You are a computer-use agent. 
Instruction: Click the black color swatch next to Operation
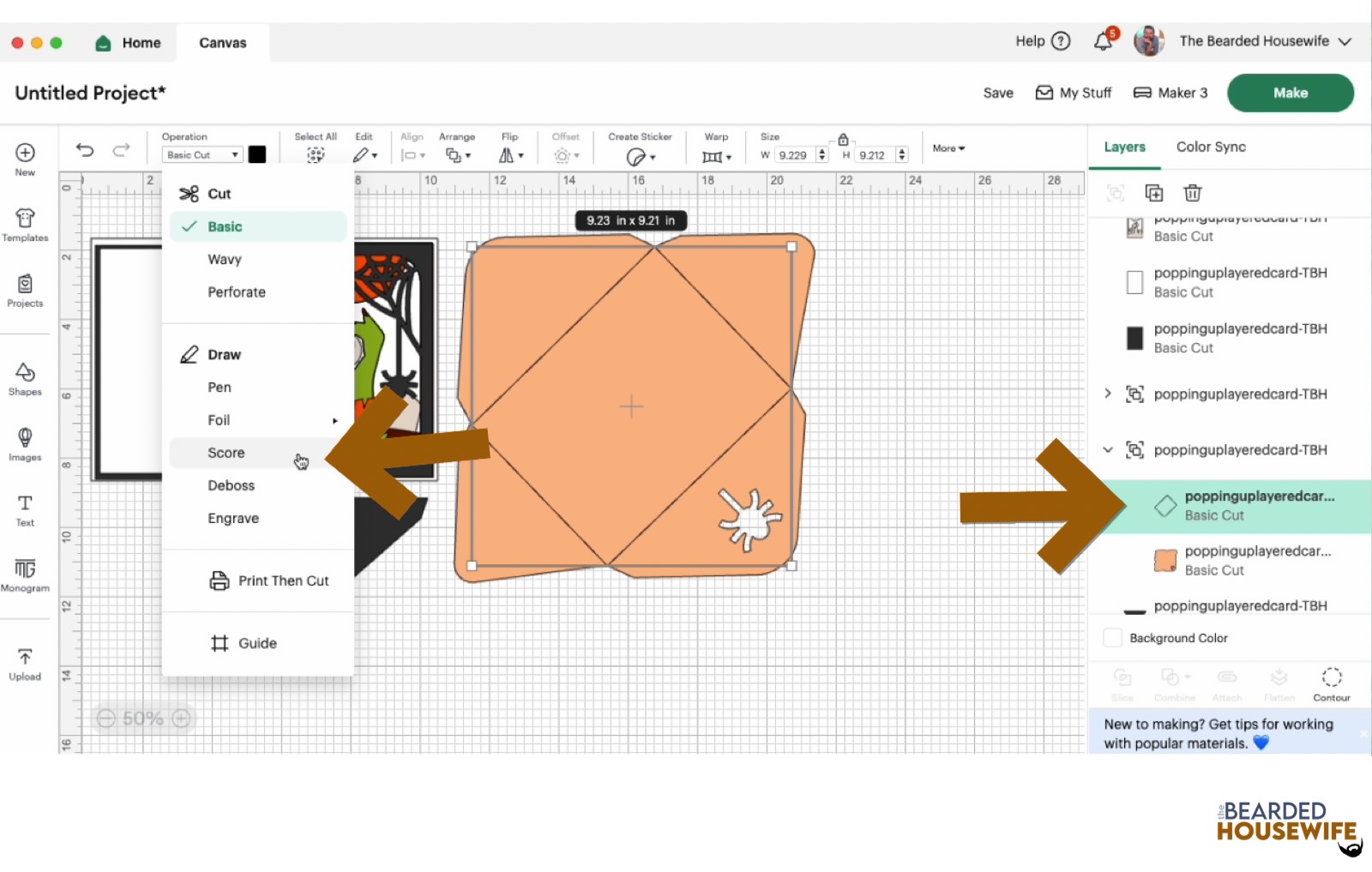point(257,154)
